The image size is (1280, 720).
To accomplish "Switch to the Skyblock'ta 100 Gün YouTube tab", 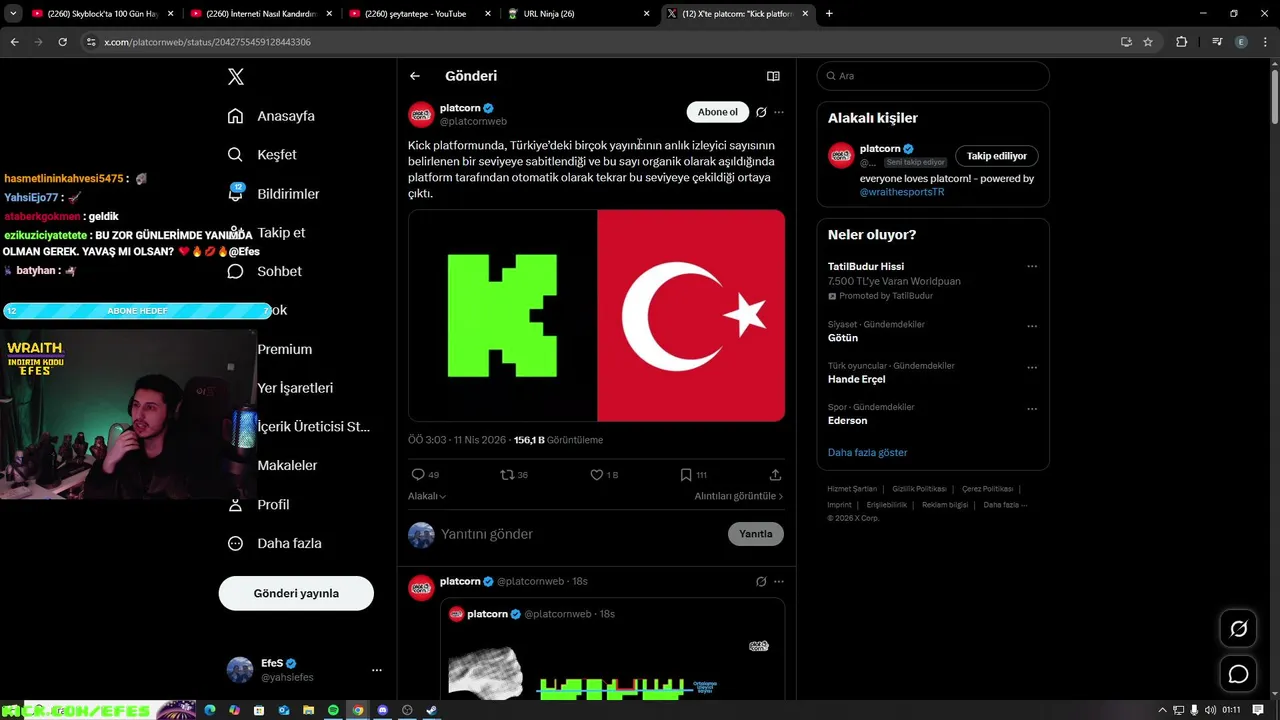I will click(x=100, y=14).
